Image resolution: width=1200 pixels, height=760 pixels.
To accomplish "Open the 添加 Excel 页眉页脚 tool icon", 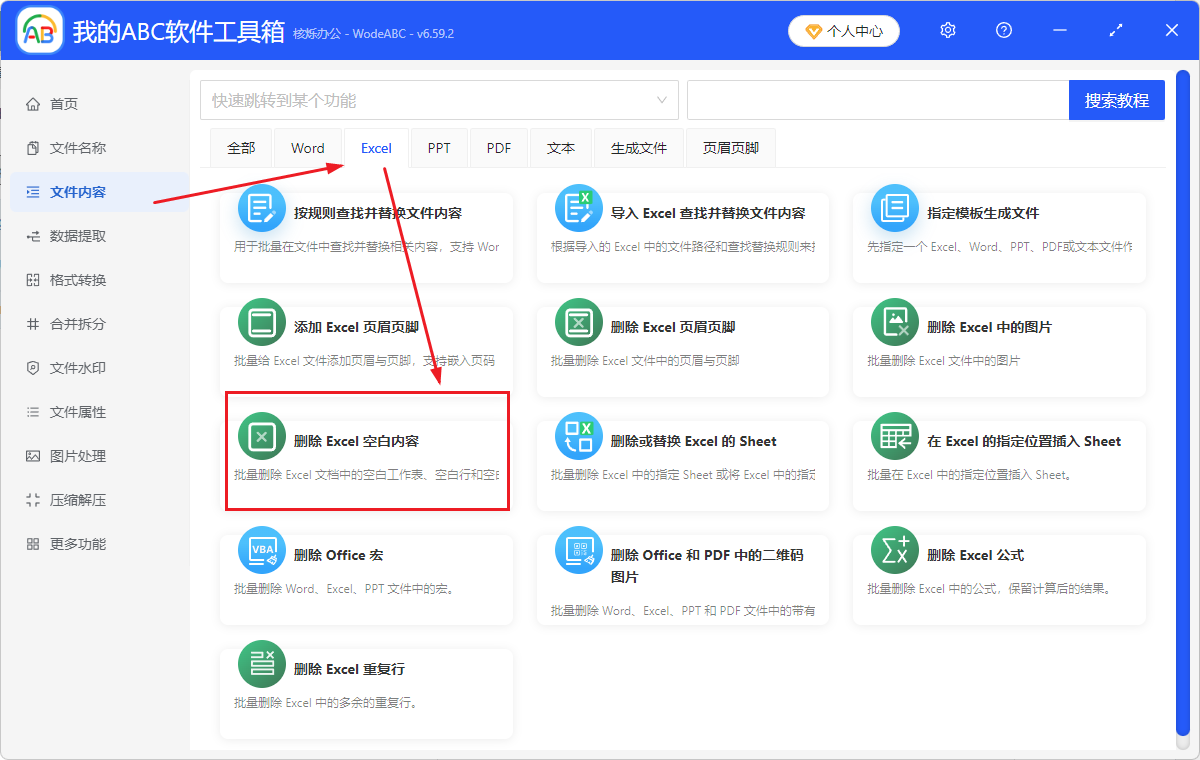I will point(261,322).
